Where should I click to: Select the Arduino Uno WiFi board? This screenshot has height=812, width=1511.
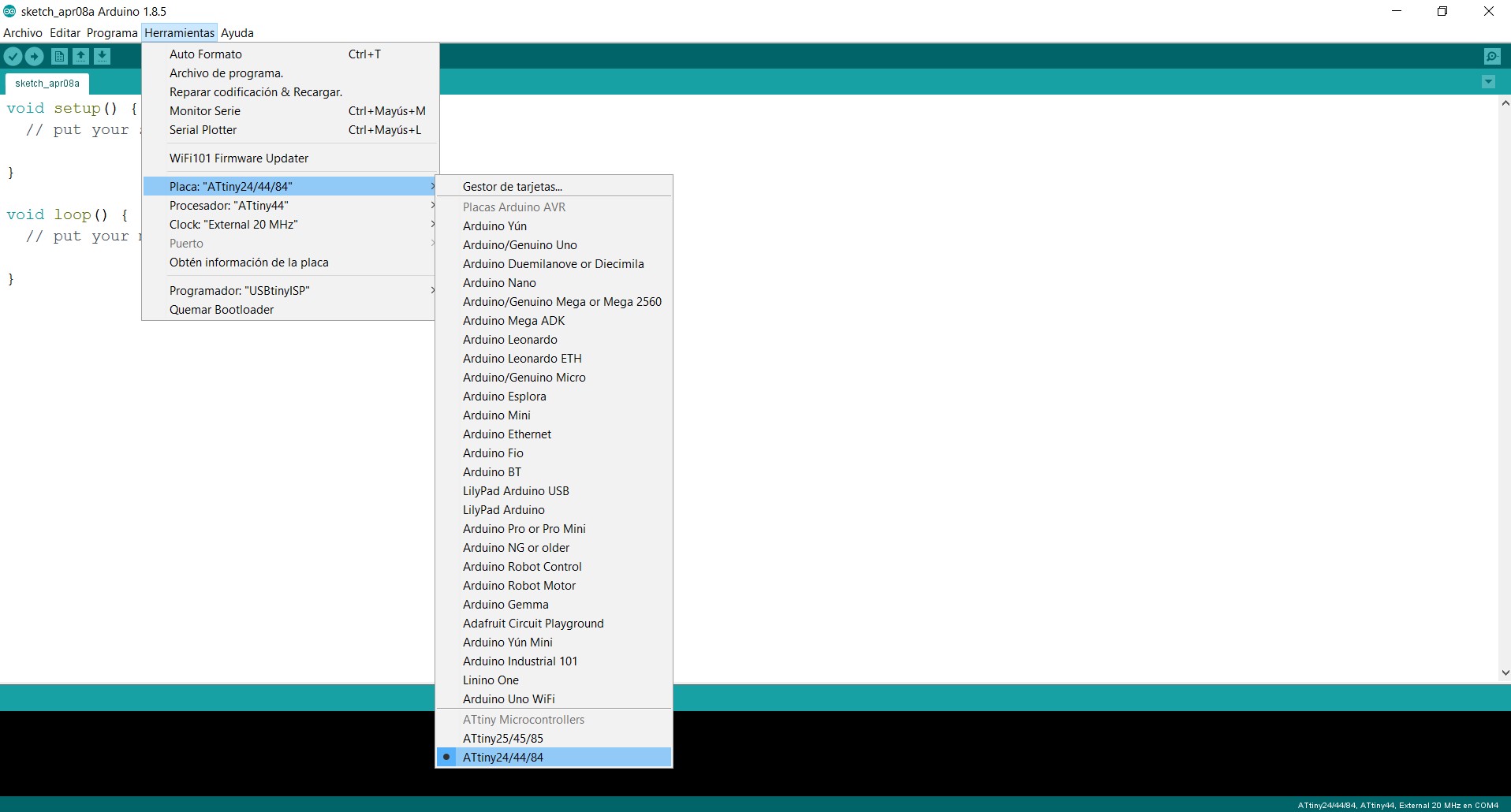pos(554,699)
